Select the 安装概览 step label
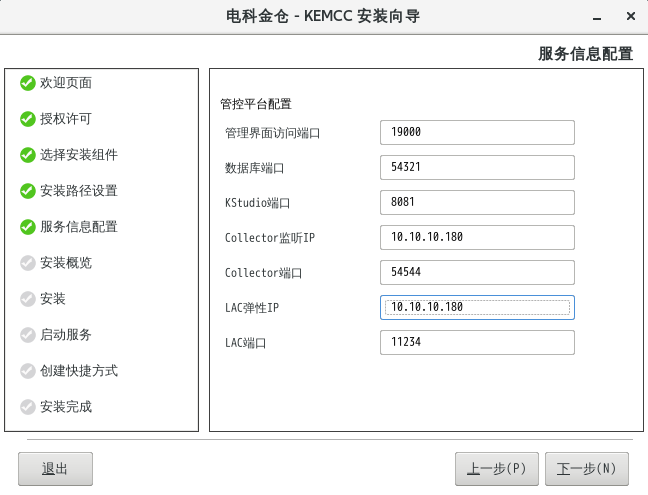Screen dimensions: 648x495 [x=66, y=263]
